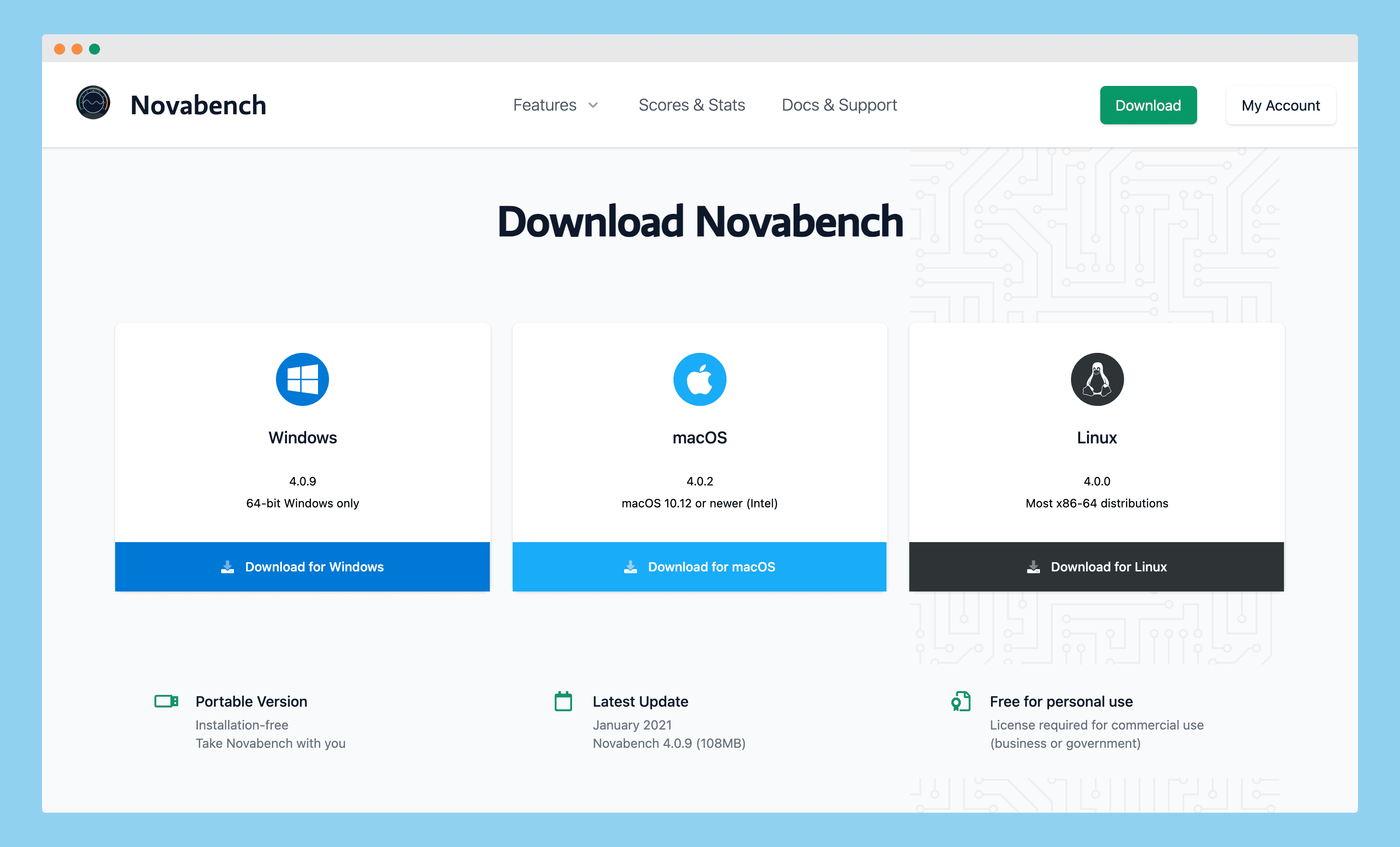1400x847 pixels.
Task: Click download arrow icon in macOS button
Action: (630, 567)
